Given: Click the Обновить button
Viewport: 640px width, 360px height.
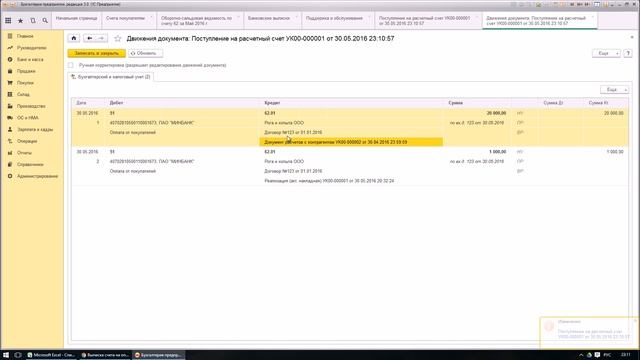Looking at the screenshot, I should pos(146,53).
